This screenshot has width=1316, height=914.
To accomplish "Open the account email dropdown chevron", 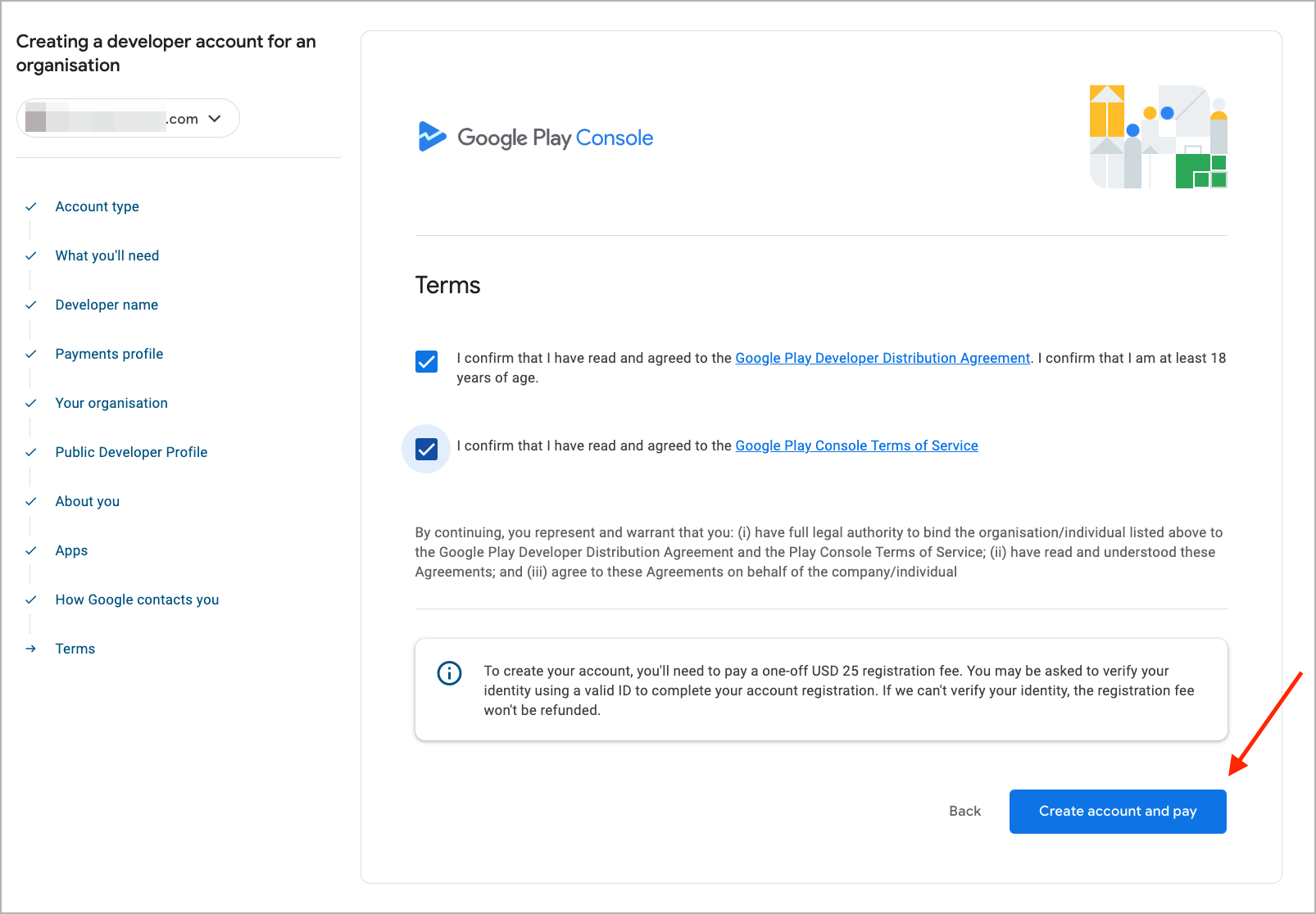I will click(215, 119).
